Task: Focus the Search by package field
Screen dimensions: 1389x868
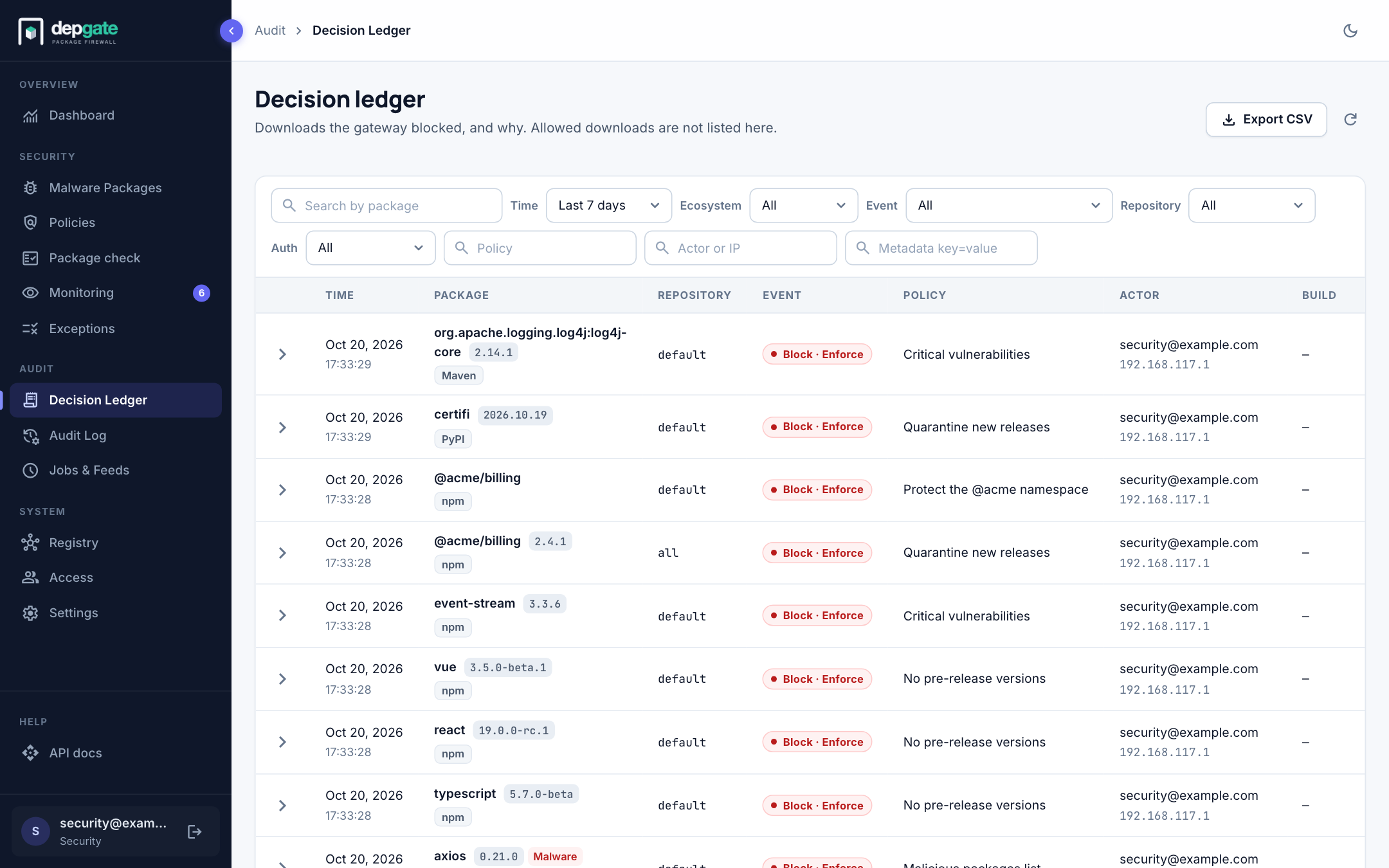Action: tap(386, 205)
